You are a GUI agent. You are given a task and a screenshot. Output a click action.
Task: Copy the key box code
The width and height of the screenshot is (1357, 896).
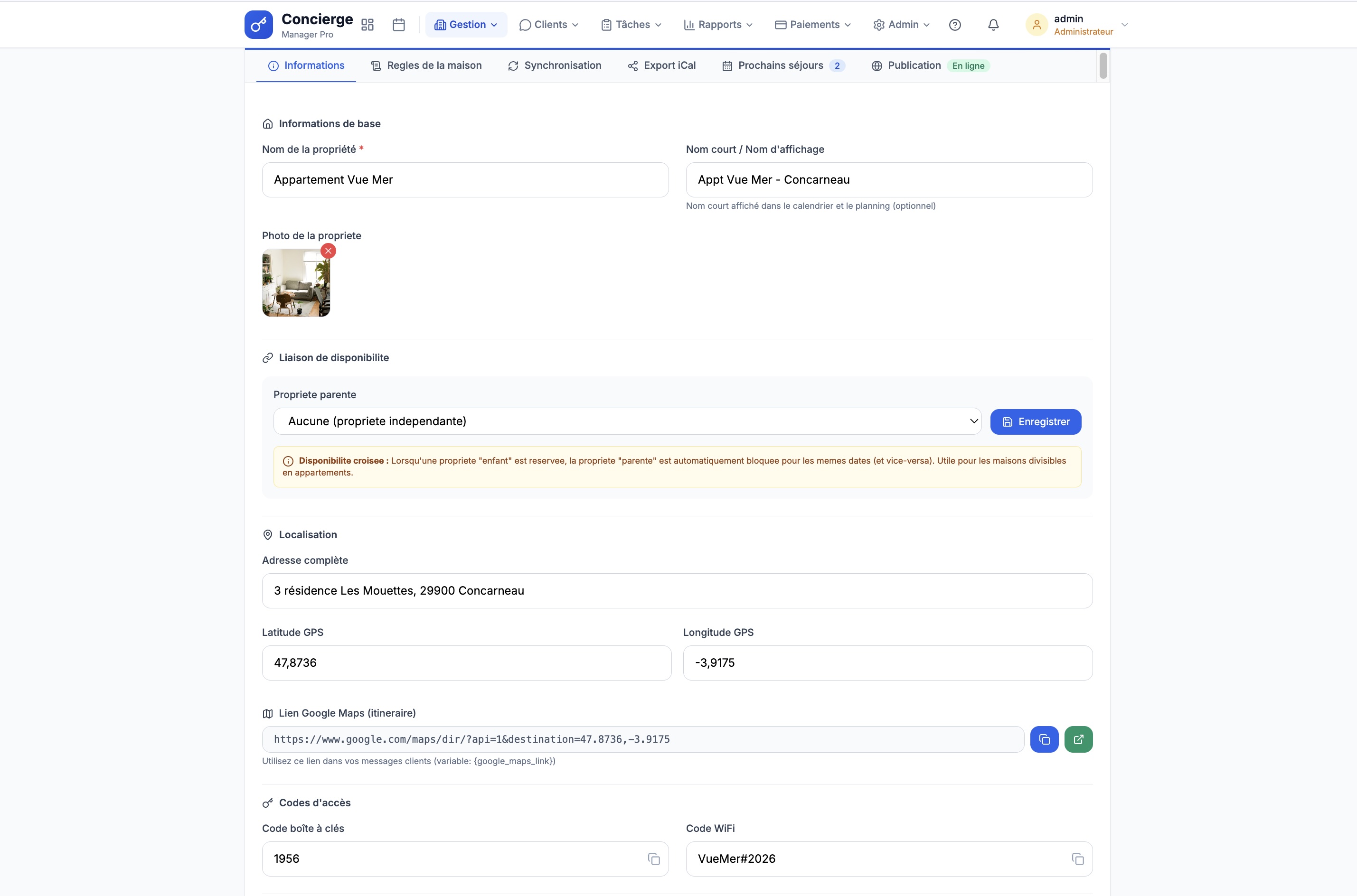[654, 859]
